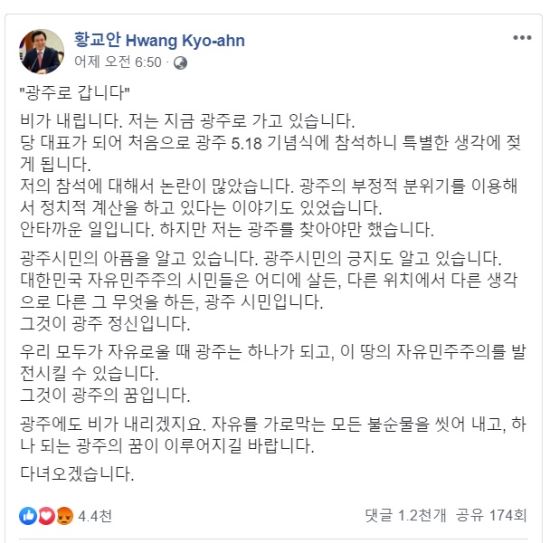This screenshot has height=543, width=550.
Task: Open the 황교안 Hwang Kyo-ahn profile name link
Action: (x=159, y=40)
